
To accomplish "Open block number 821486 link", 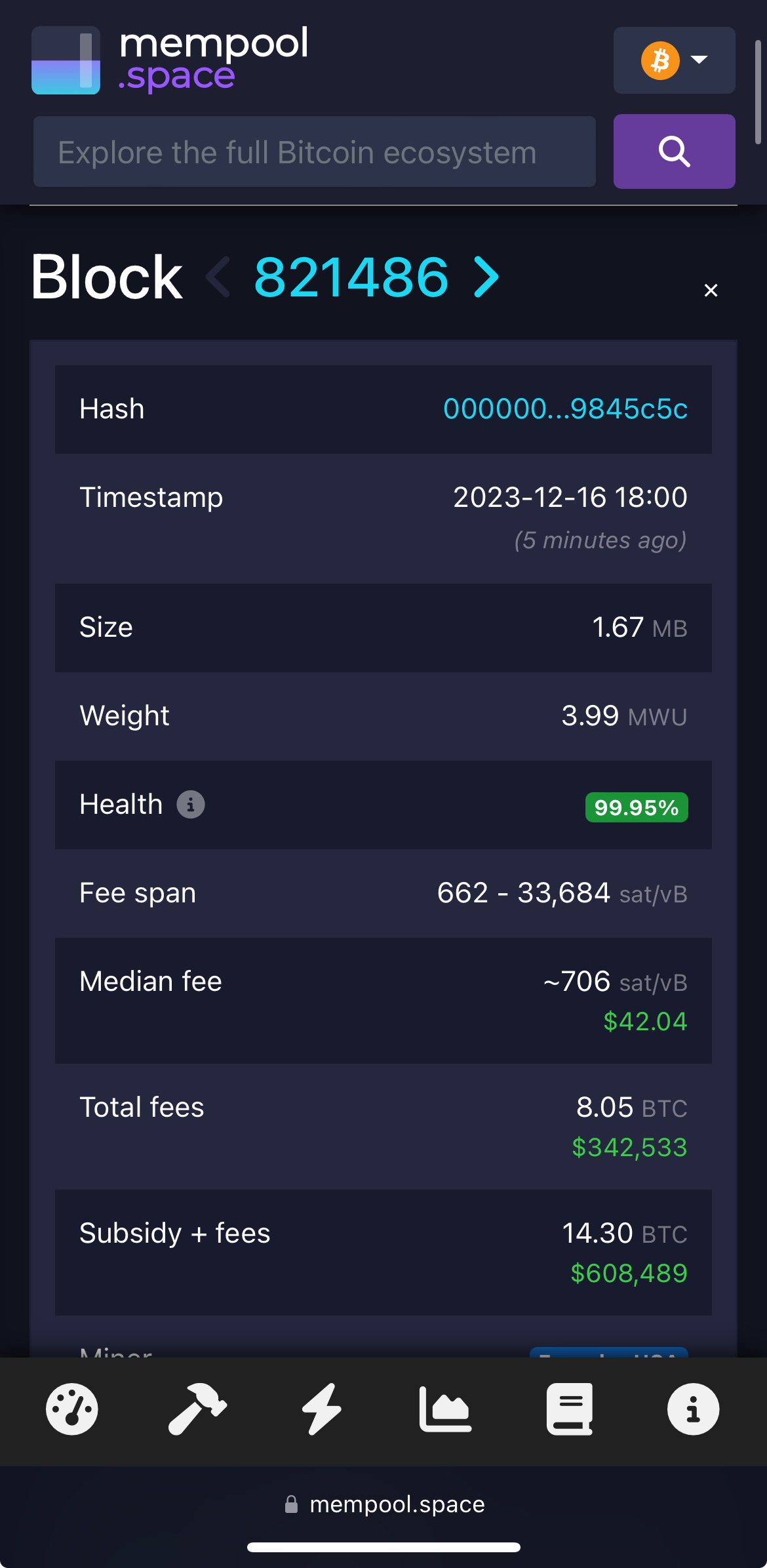I will [x=351, y=277].
